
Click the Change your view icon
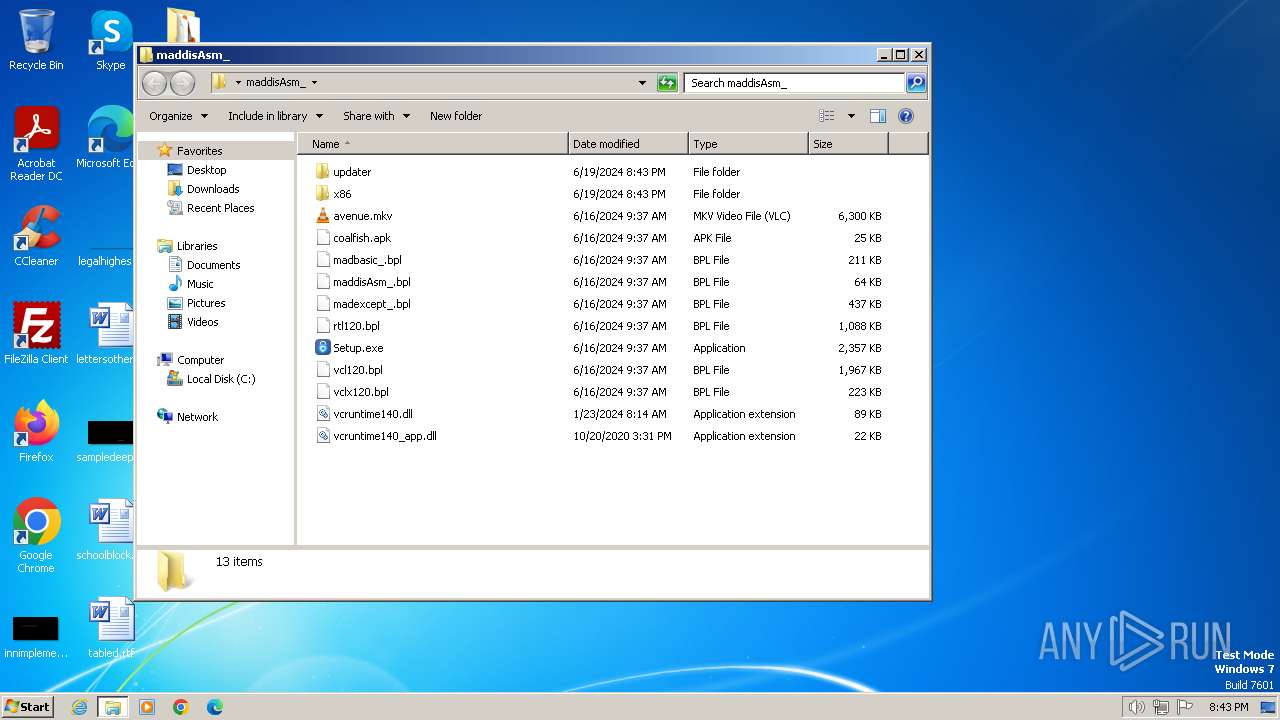click(827, 116)
